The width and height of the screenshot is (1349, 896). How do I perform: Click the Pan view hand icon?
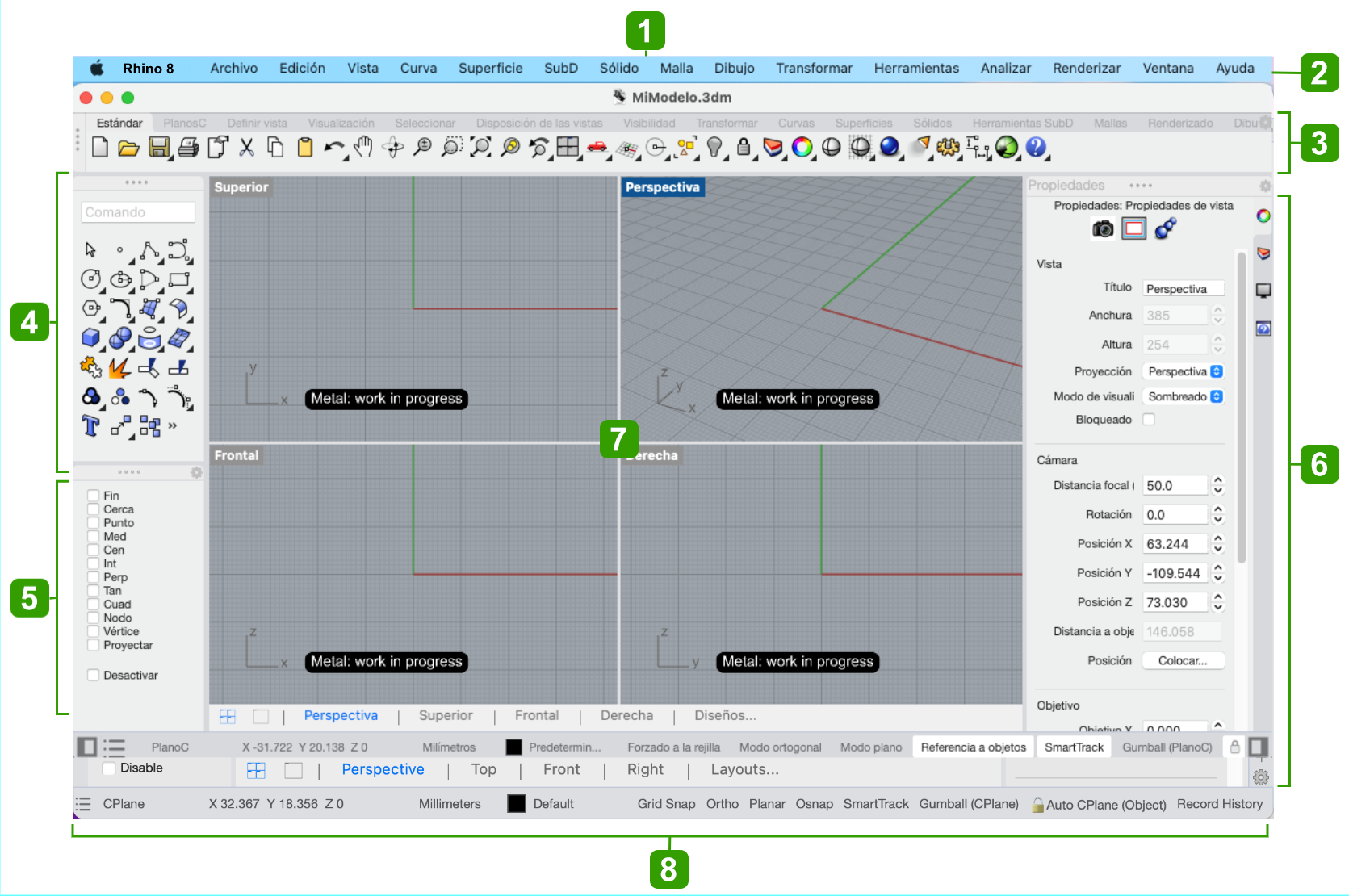point(364,147)
